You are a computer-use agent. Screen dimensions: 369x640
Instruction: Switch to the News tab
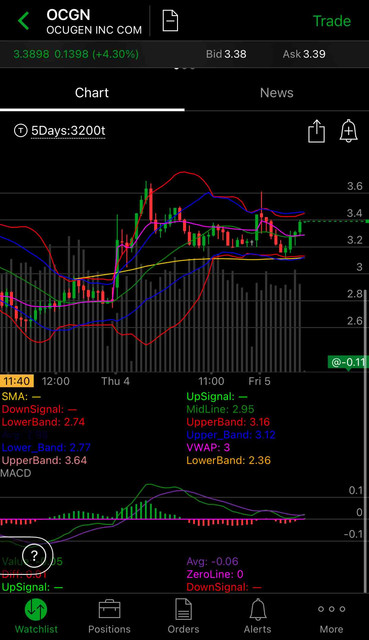pos(277,93)
